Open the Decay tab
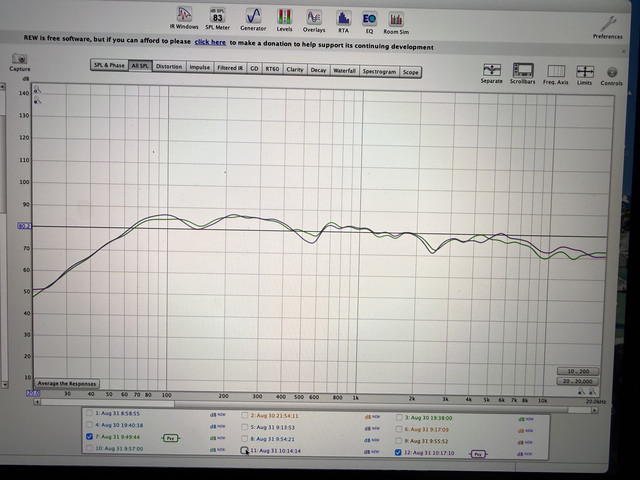This screenshot has height=480, width=640. pyautogui.click(x=318, y=70)
